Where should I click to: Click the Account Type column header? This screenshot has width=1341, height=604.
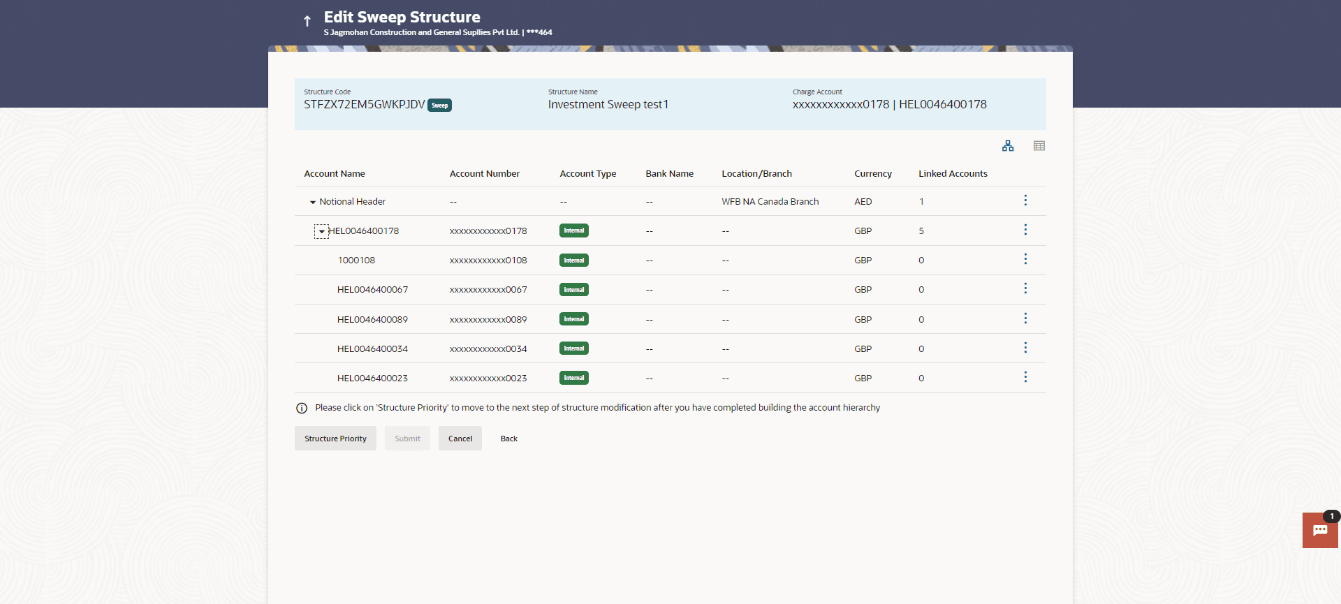[588, 173]
